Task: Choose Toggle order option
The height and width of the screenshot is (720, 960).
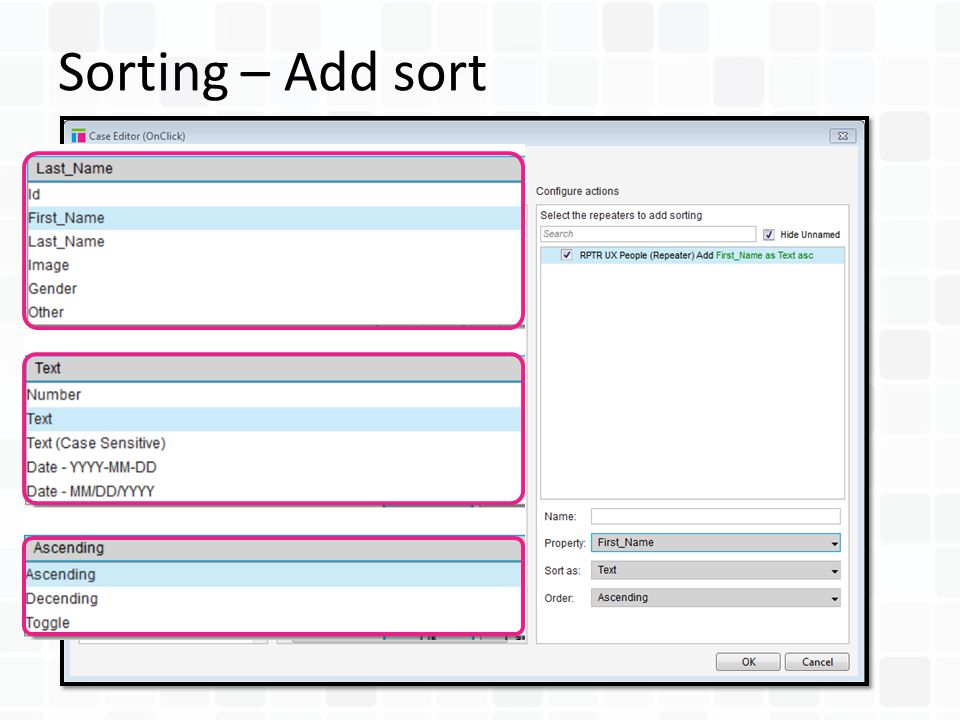Action: click(x=274, y=623)
